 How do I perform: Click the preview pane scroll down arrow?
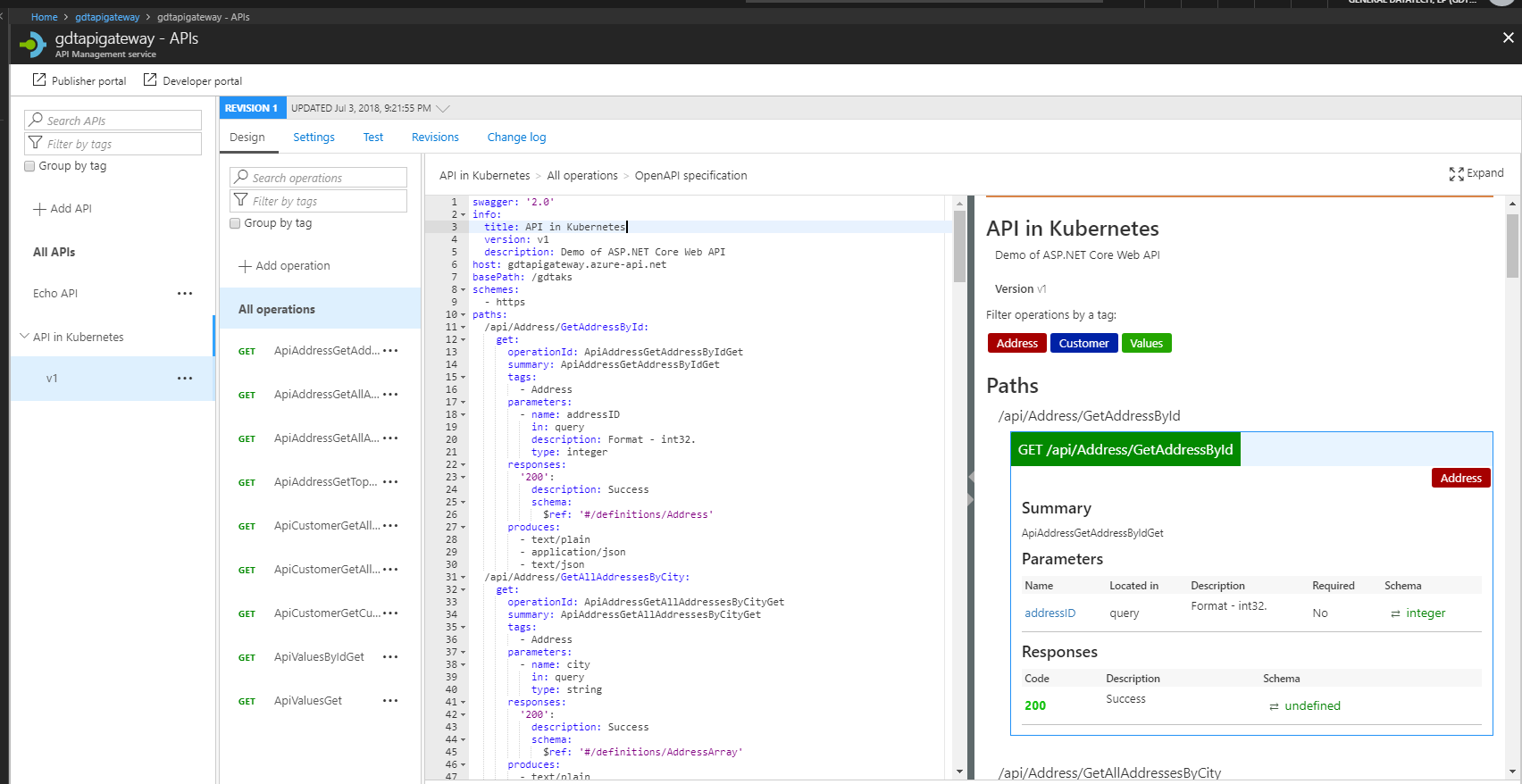coord(1512,771)
